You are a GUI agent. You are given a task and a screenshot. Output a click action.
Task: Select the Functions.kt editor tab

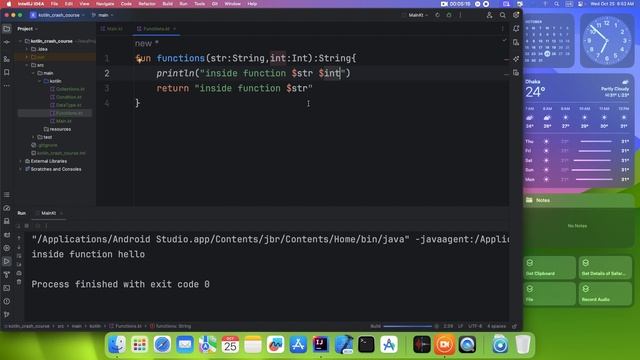click(156, 29)
